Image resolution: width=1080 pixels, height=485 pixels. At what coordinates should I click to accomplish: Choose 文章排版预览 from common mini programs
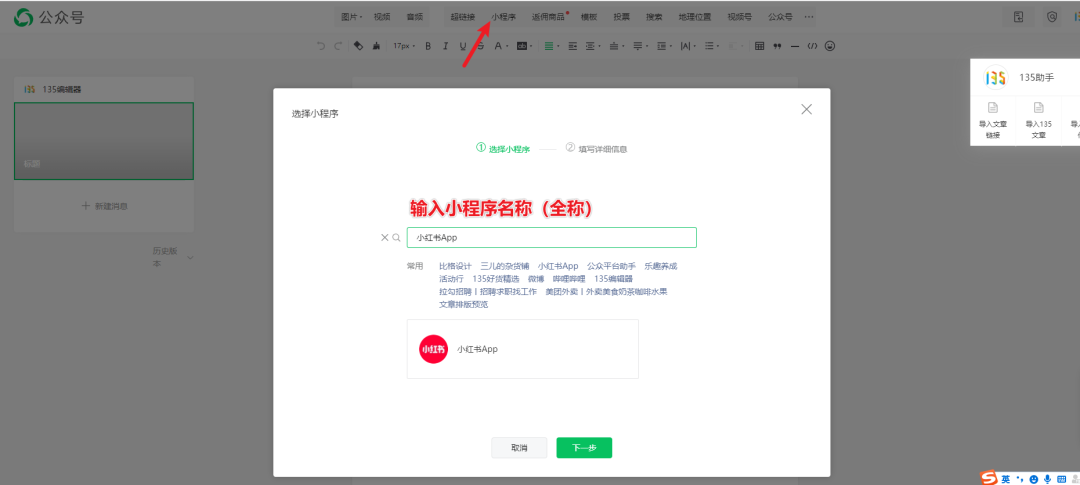point(464,305)
